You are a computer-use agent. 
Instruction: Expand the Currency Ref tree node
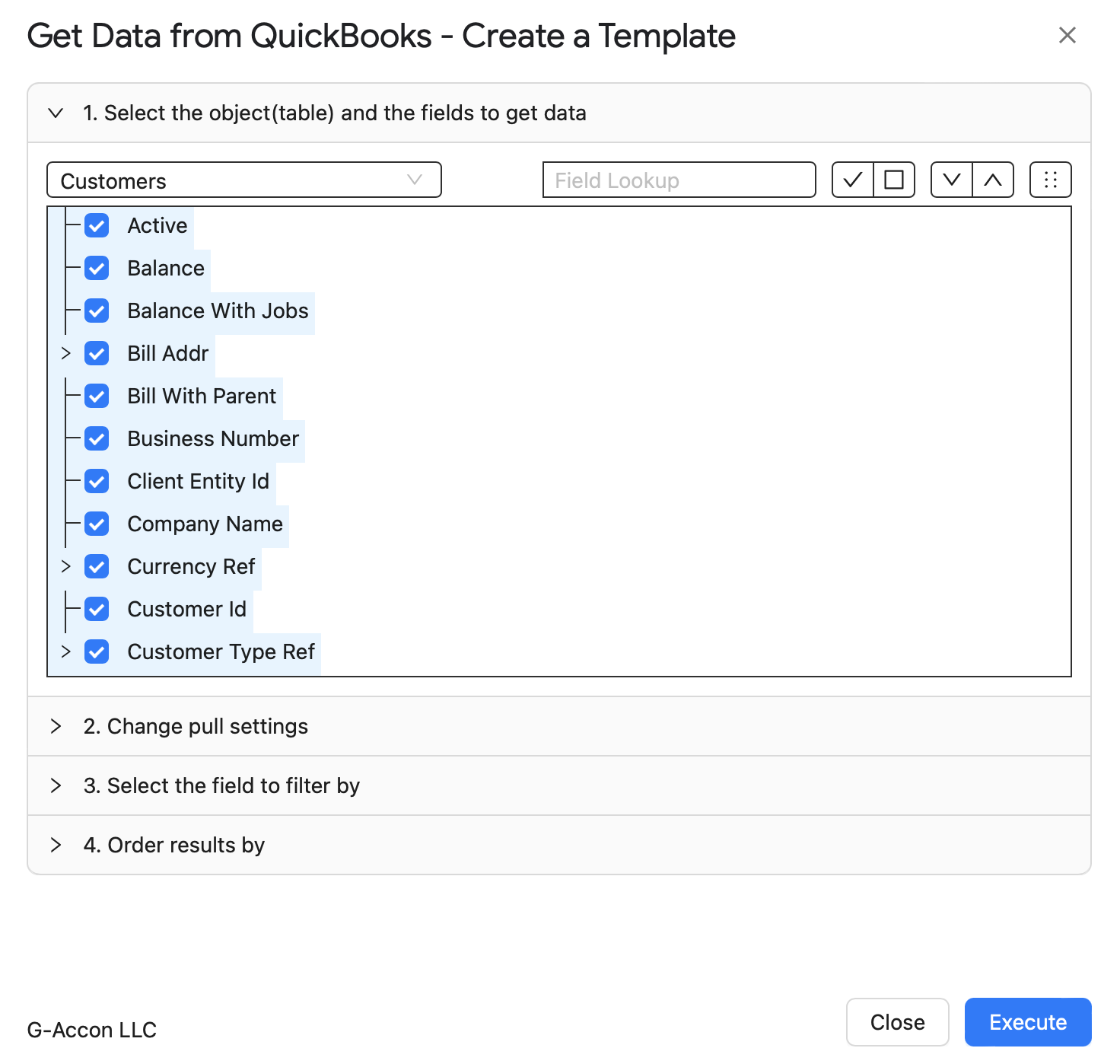(65, 566)
